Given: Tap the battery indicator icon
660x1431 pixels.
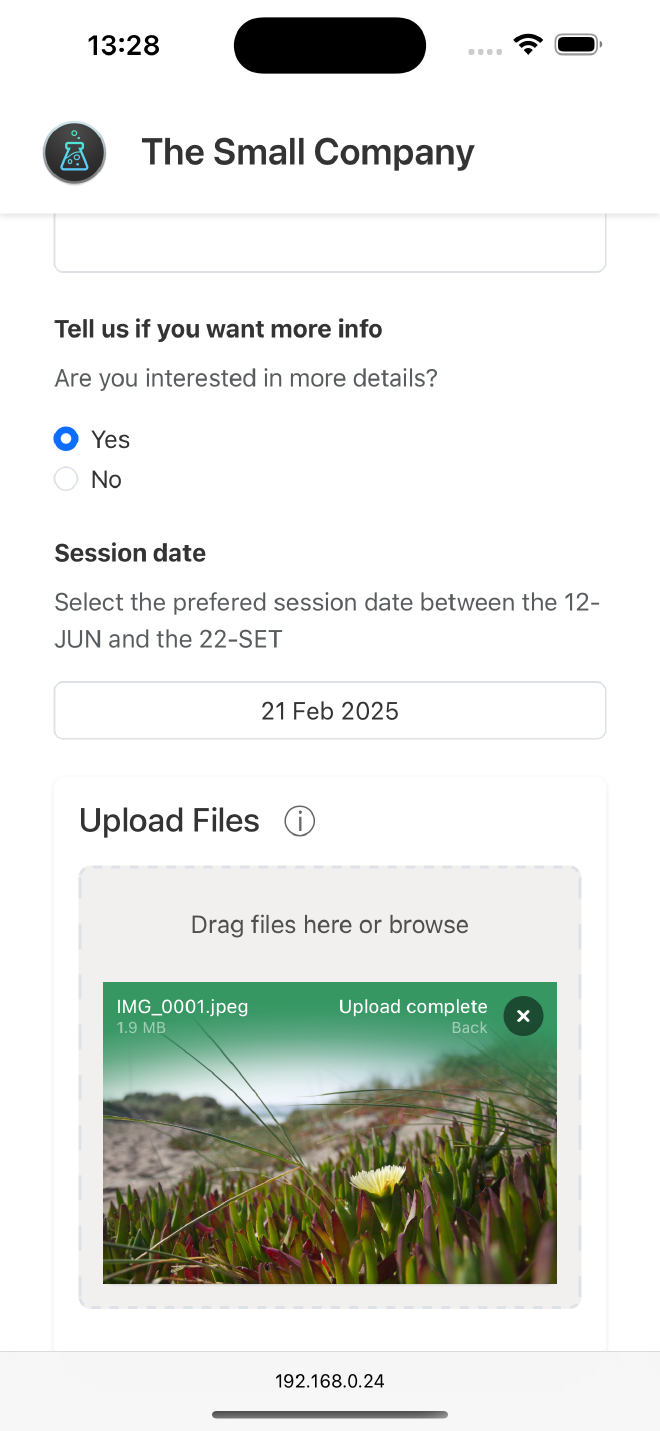Looking at the screenshot, I should pos(578,45).
